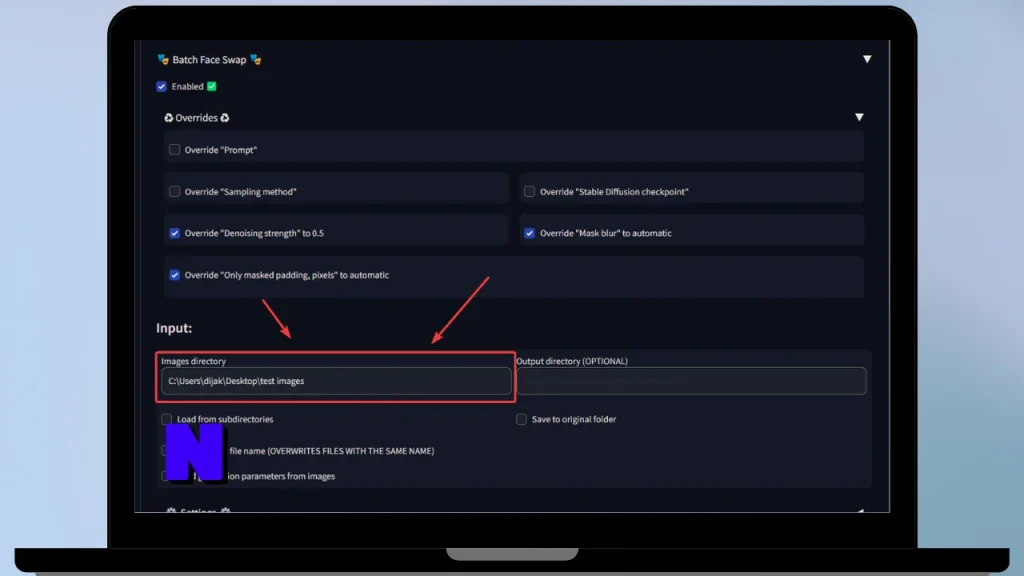Disable the Batch Face Swap Enabled checkbox
Screen dimensions: 1024x576
coord(161,86)
